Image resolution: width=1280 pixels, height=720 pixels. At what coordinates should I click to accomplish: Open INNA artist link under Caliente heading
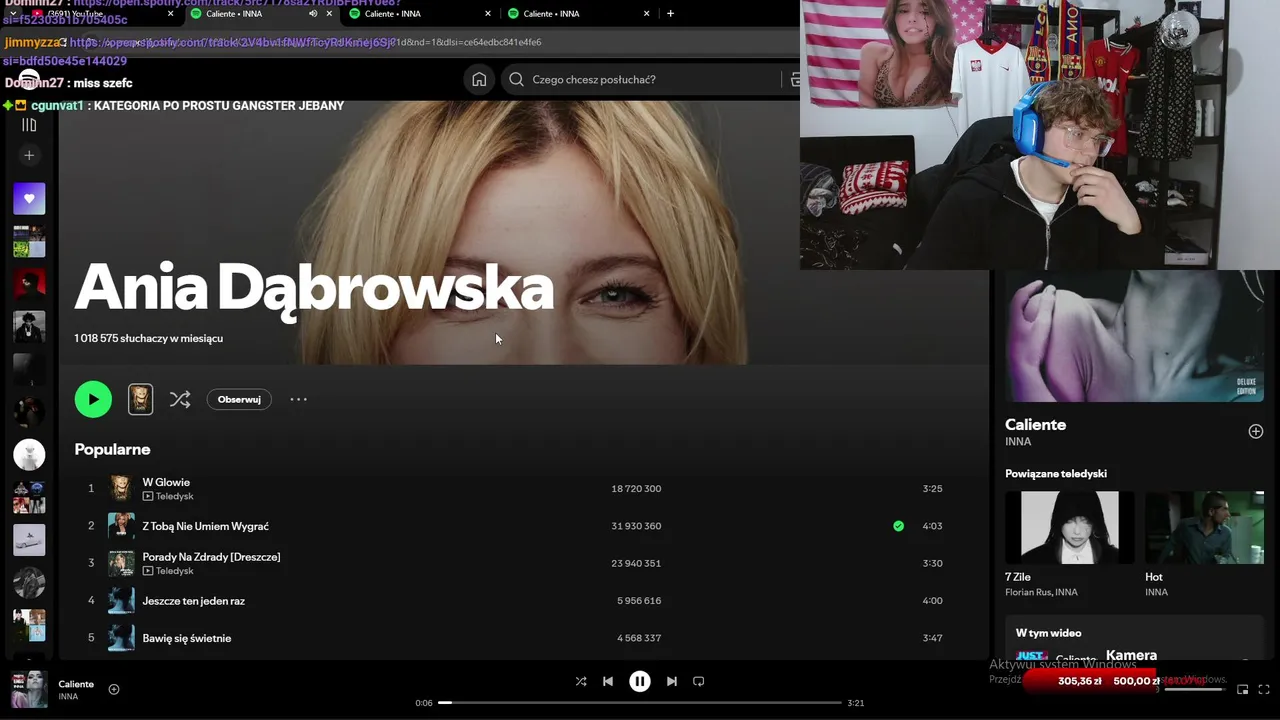pos(1017,441)
